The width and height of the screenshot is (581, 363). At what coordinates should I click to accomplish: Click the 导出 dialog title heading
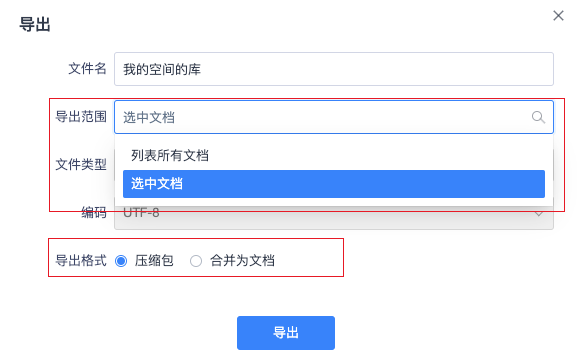35,24
